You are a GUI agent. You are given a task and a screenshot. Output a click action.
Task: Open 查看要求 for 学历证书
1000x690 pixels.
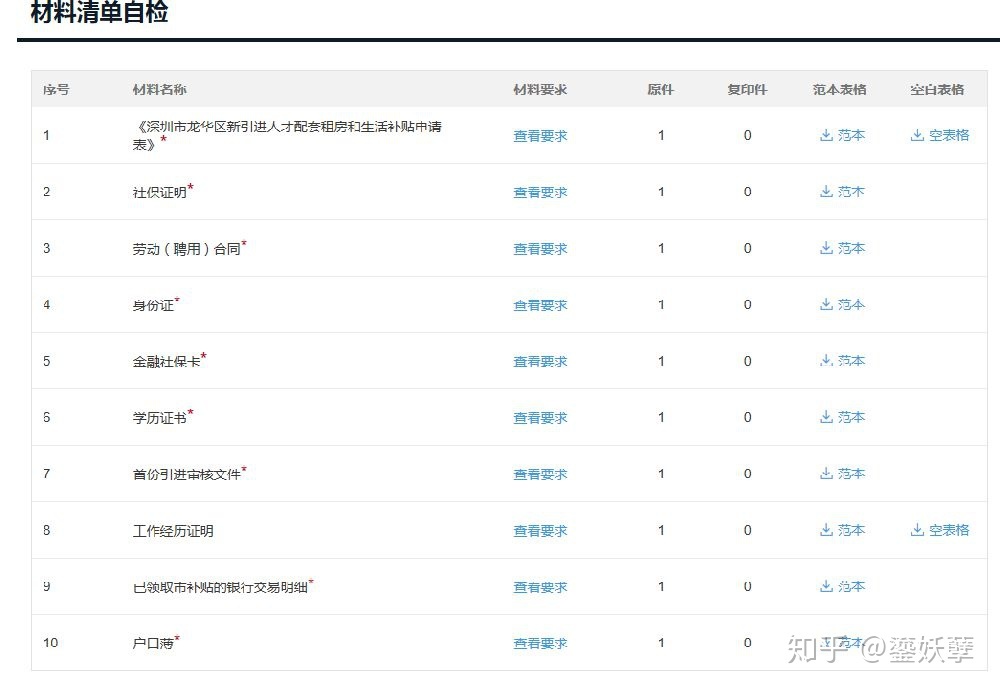pos(540,418)
